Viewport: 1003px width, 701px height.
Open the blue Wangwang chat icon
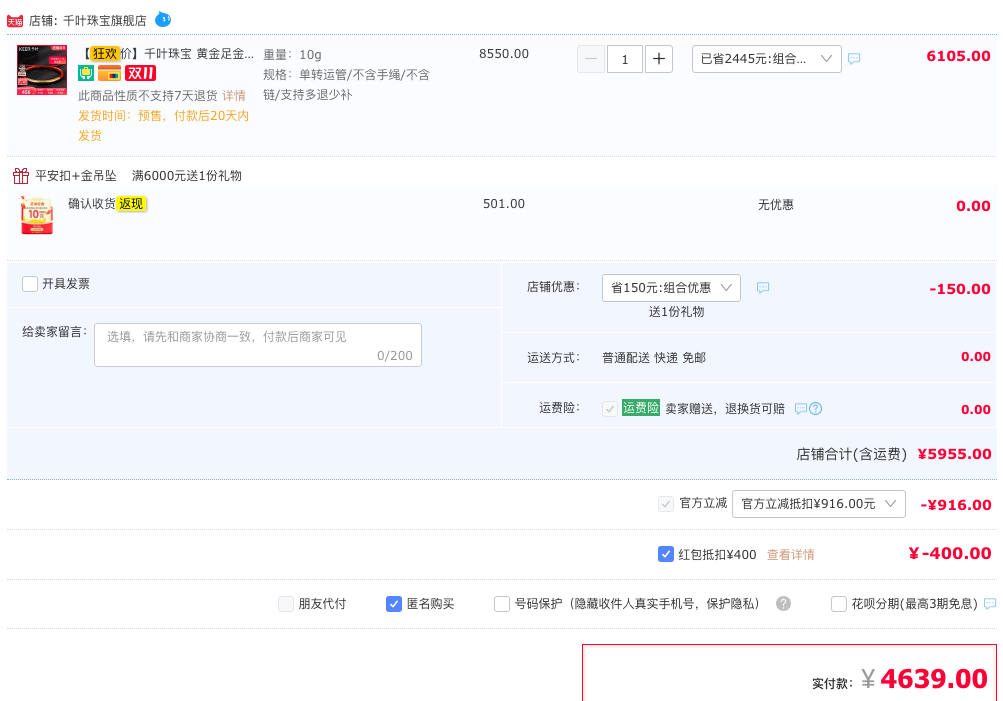[163, 19]
